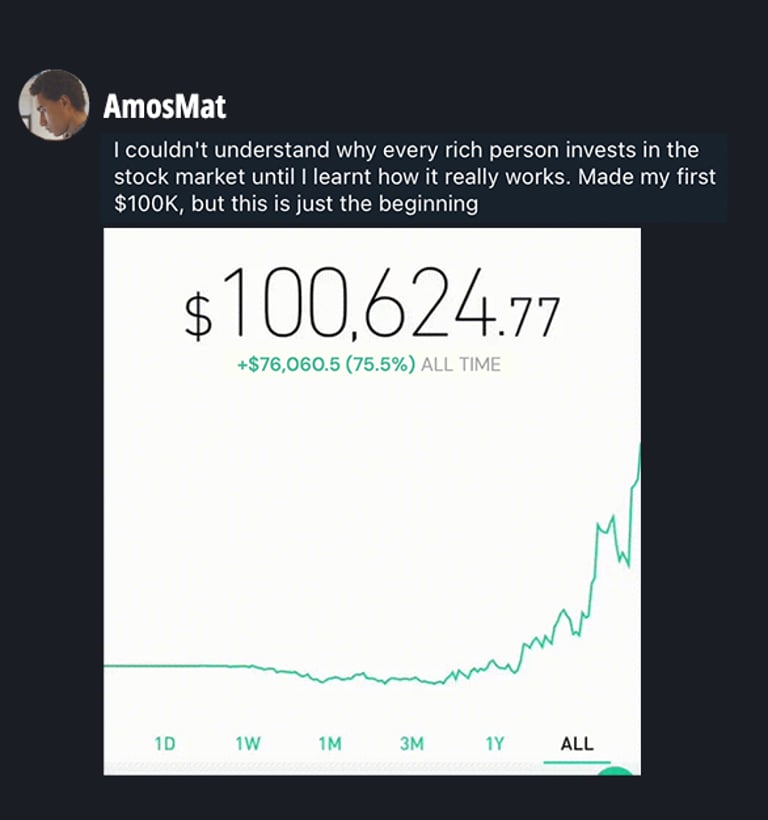Click the green underline beneath ALL
This screenshot has width=768, height=820.
coord(577,762)
